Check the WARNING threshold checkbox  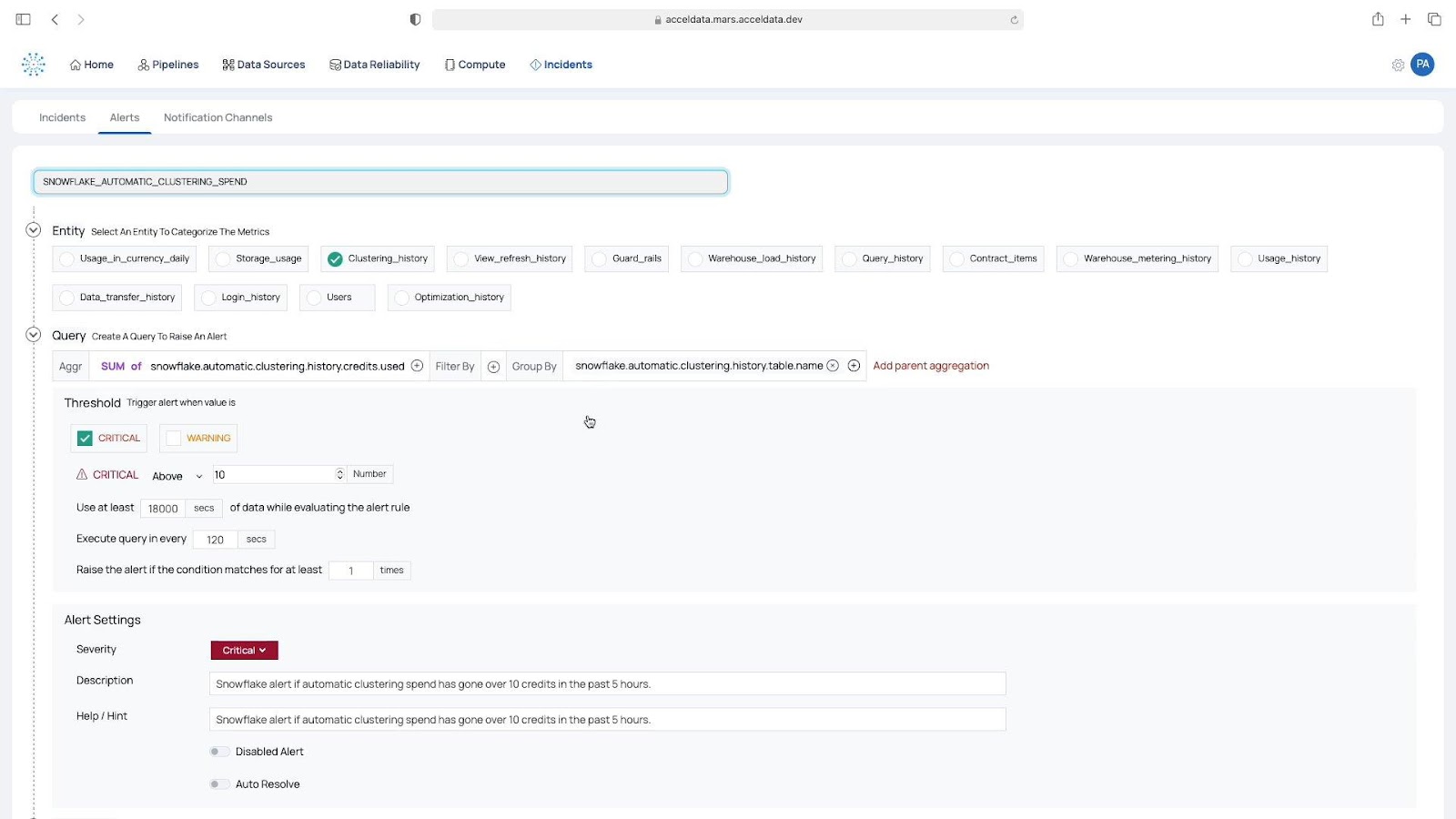click(x=174, y=438)
